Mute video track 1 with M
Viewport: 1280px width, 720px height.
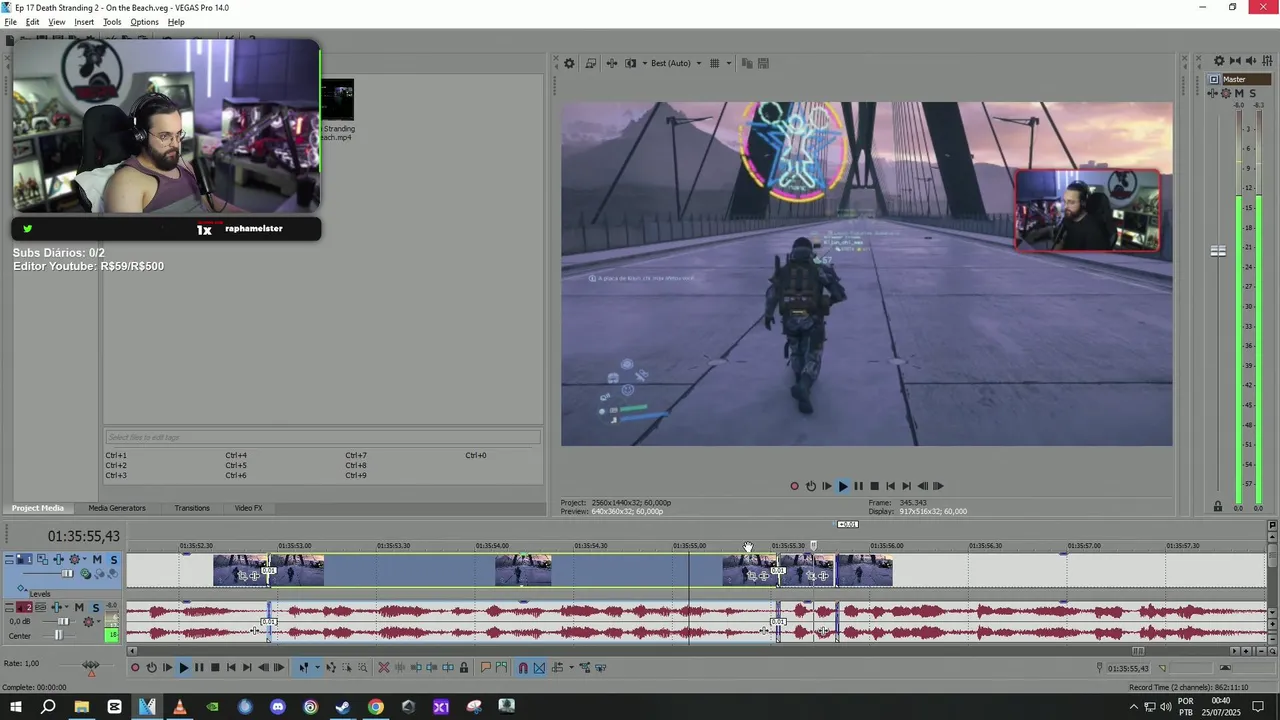(x=97, y=559)
